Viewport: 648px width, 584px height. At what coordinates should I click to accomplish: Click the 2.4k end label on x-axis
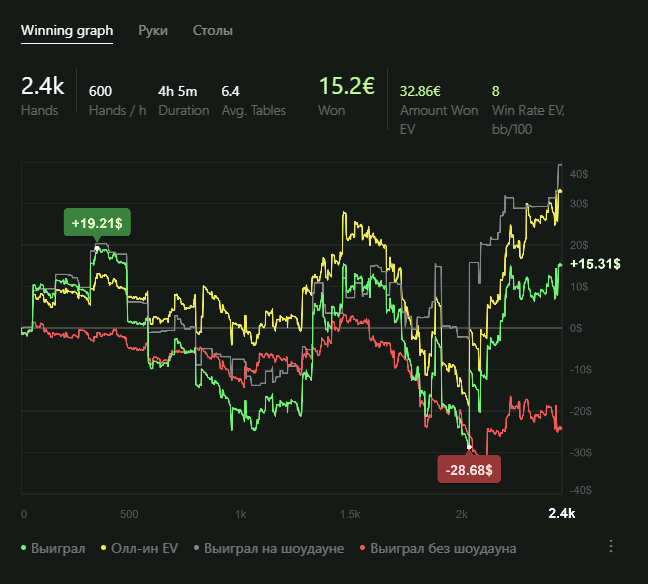[562, 513]
